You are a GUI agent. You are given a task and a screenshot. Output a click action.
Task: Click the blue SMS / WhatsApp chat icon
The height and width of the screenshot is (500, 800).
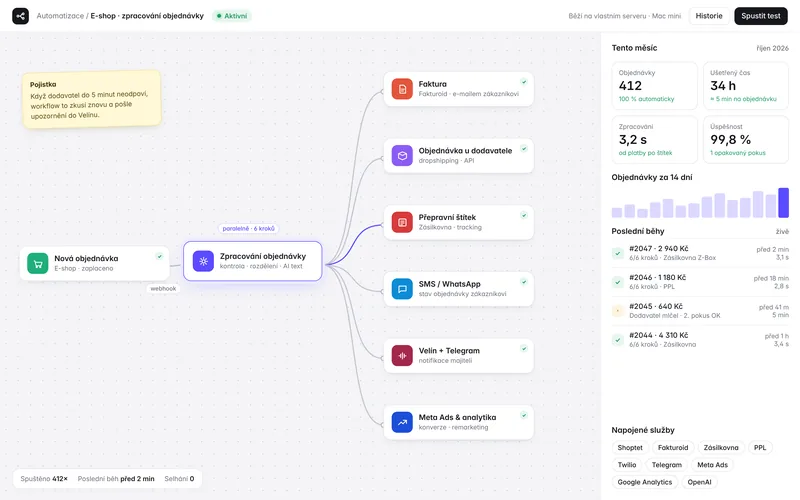tap(402, 289)
